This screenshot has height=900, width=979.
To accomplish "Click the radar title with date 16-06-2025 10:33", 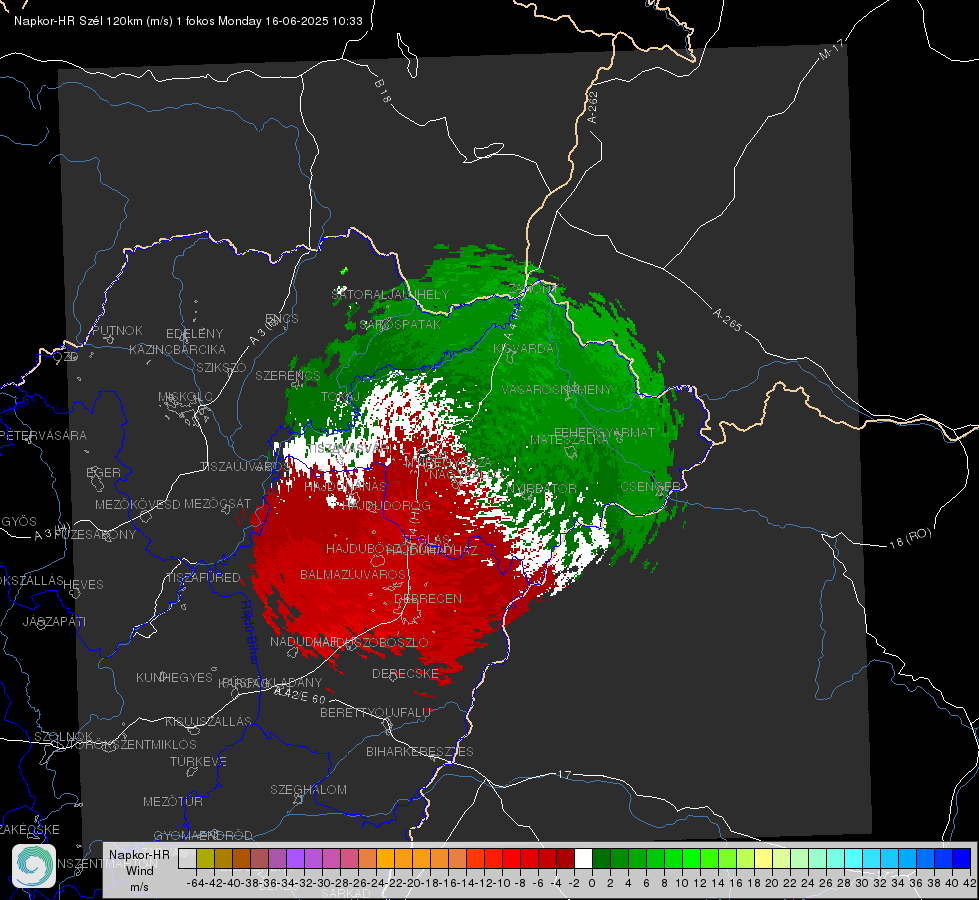I will 188,21.
